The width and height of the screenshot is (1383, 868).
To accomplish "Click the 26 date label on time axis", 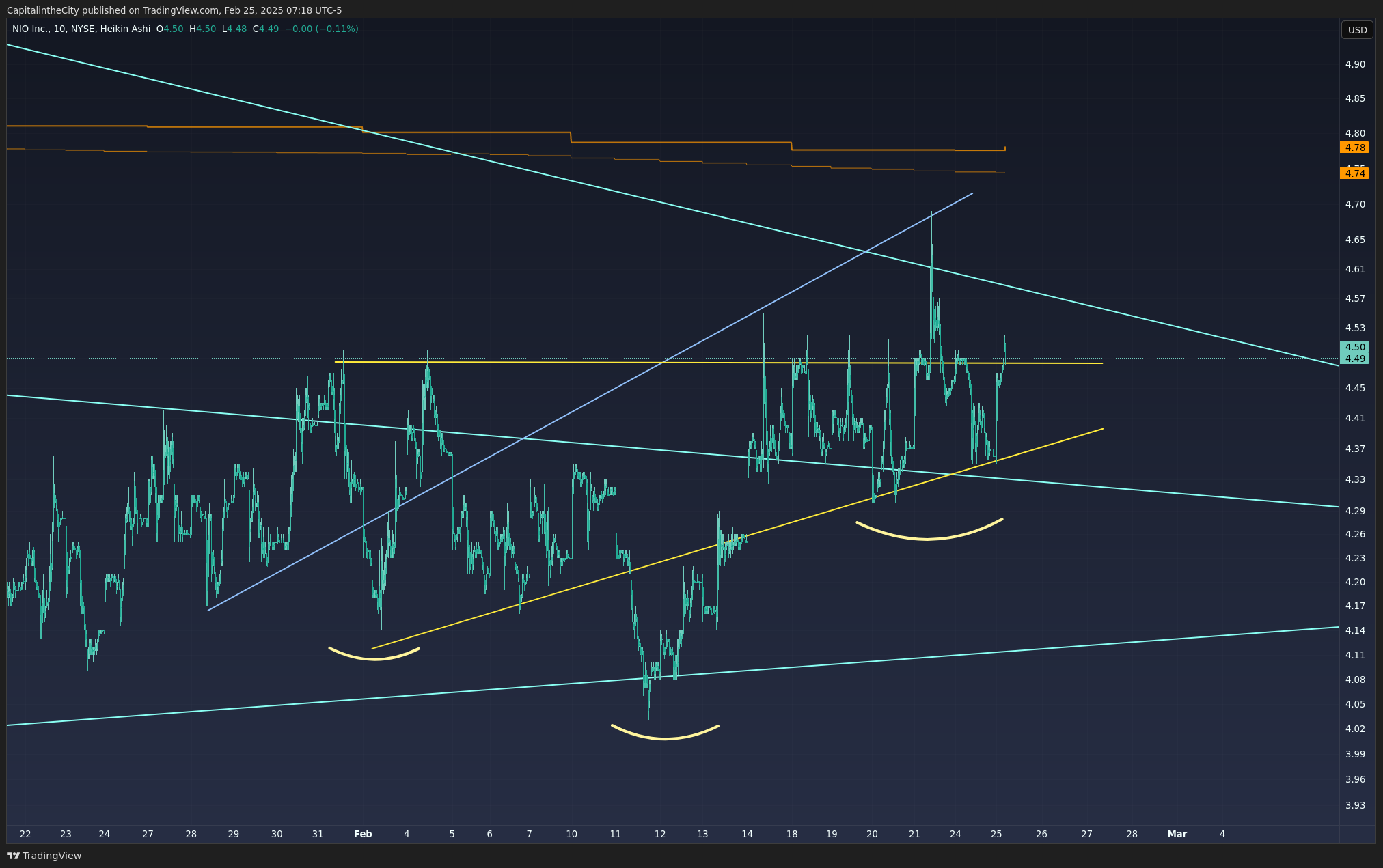I will tap(1042, 834).
